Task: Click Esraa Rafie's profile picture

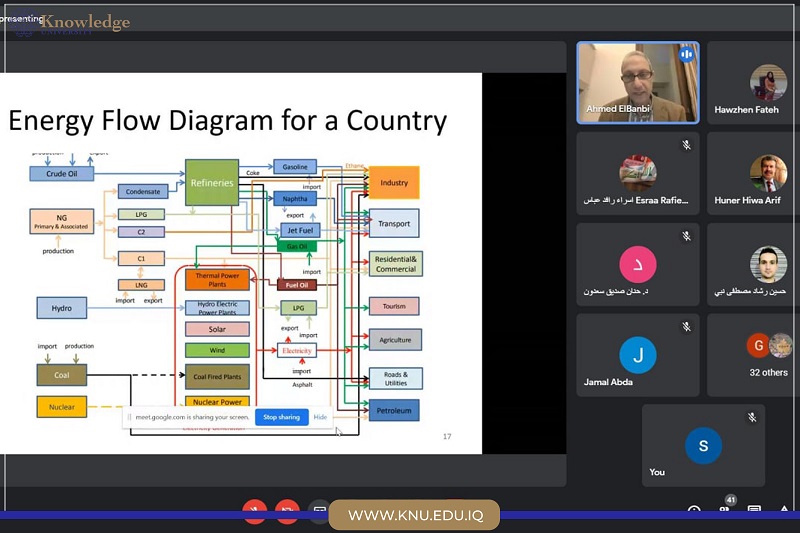Action: tap(638, 173)
